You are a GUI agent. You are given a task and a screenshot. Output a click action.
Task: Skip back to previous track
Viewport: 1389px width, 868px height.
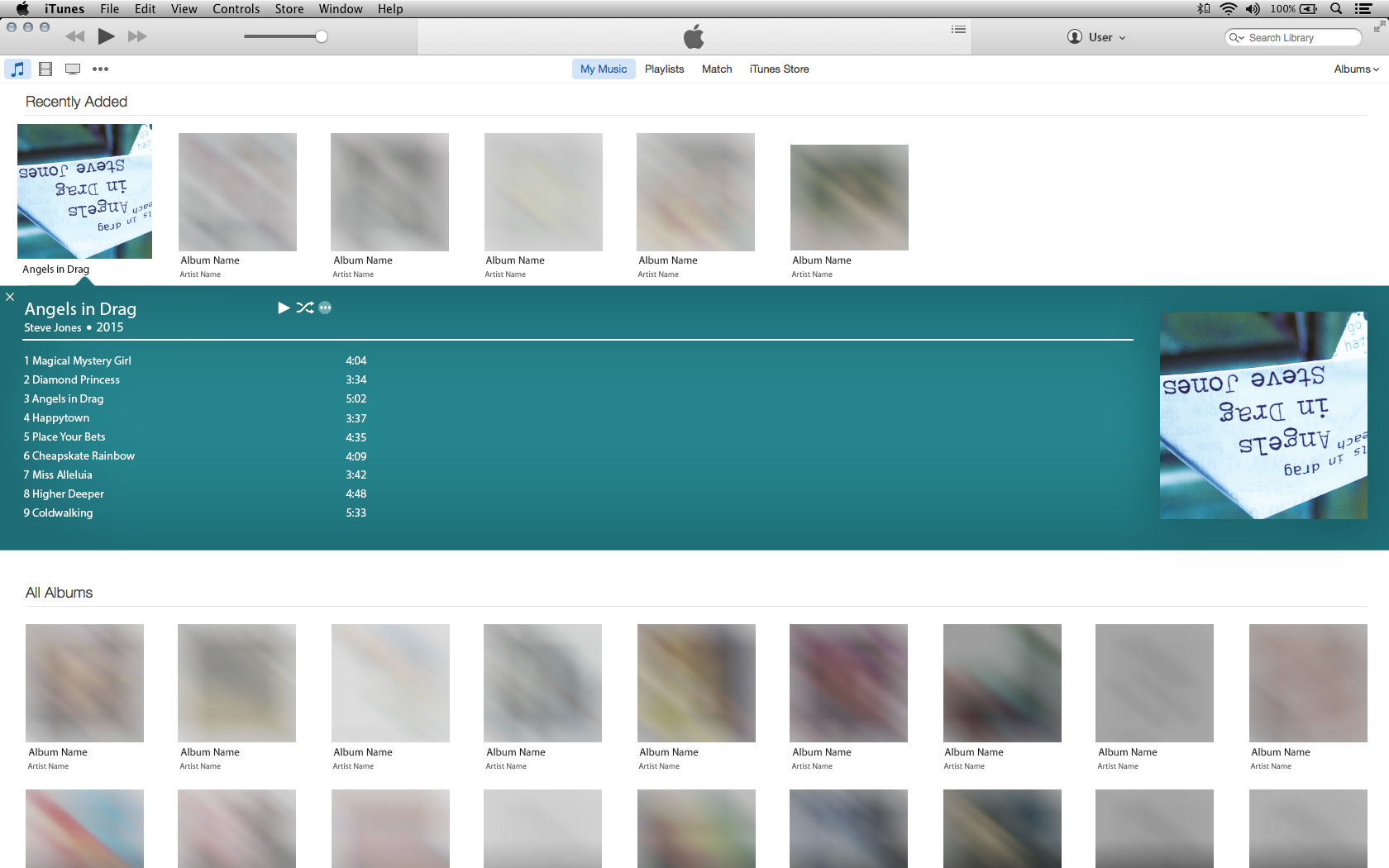[74, 36]
